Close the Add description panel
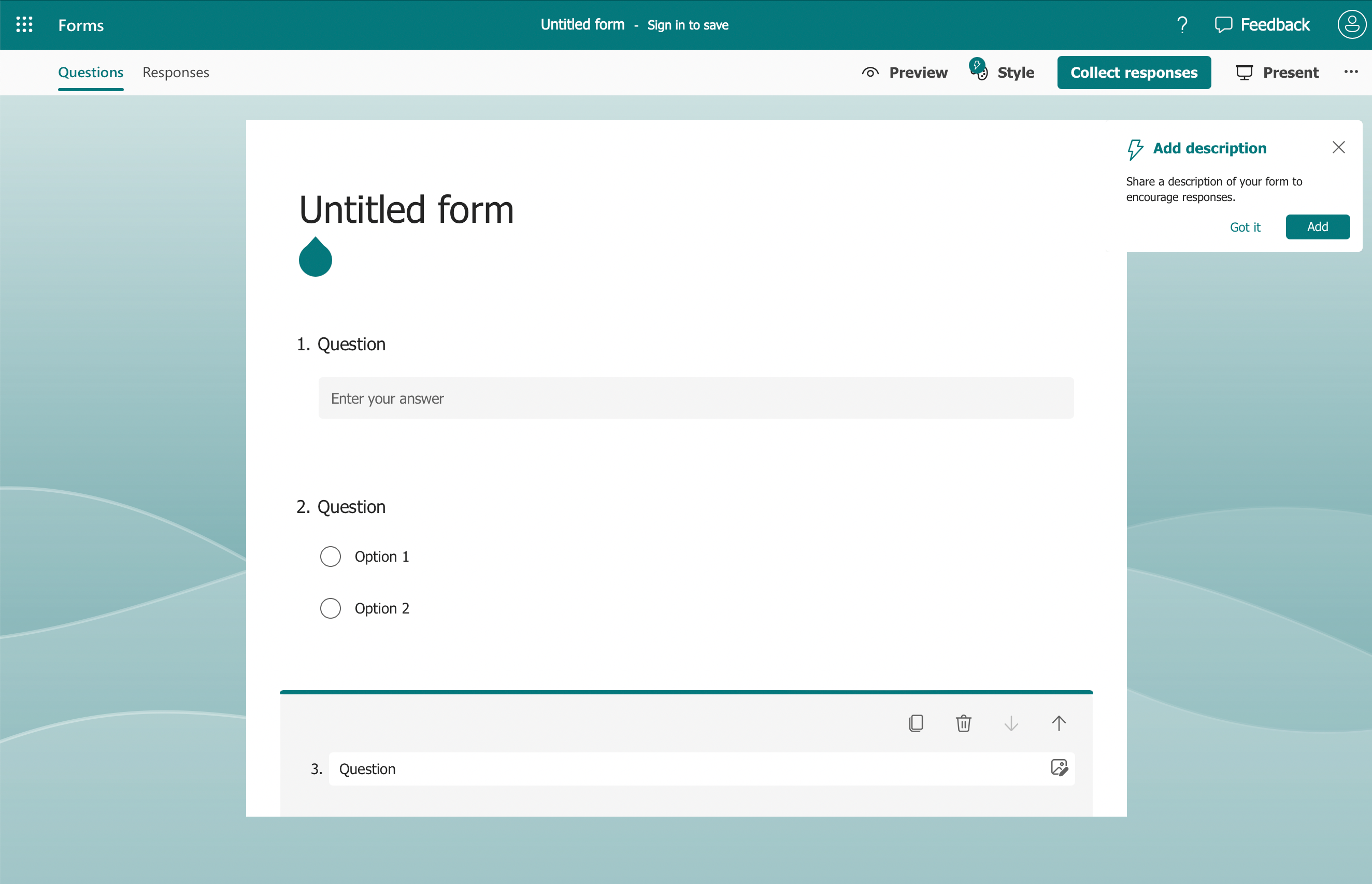The width and height of the screenshot is (1372, 884). [x=1339, y=147]
